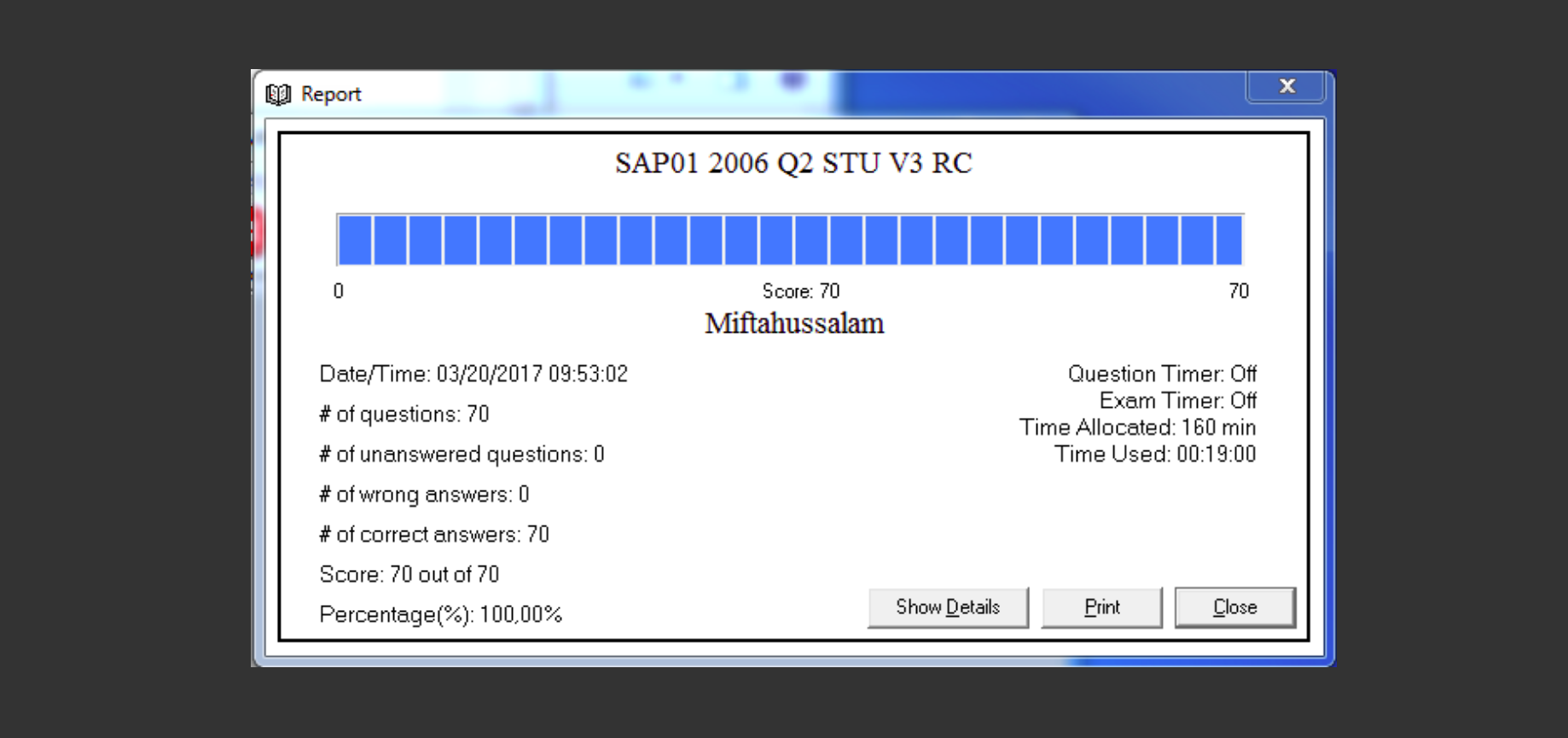
Task: Click the '# of questions: 70' text
Action: click(x=404, y=415)
